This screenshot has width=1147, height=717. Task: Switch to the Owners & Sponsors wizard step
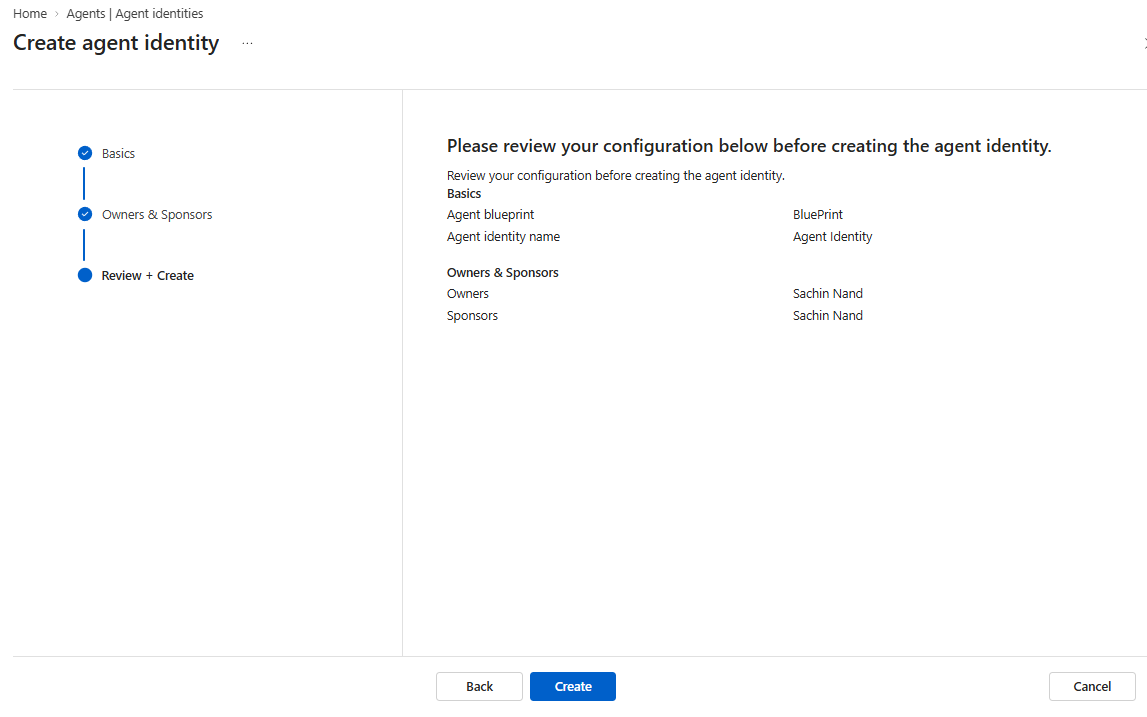157,214
